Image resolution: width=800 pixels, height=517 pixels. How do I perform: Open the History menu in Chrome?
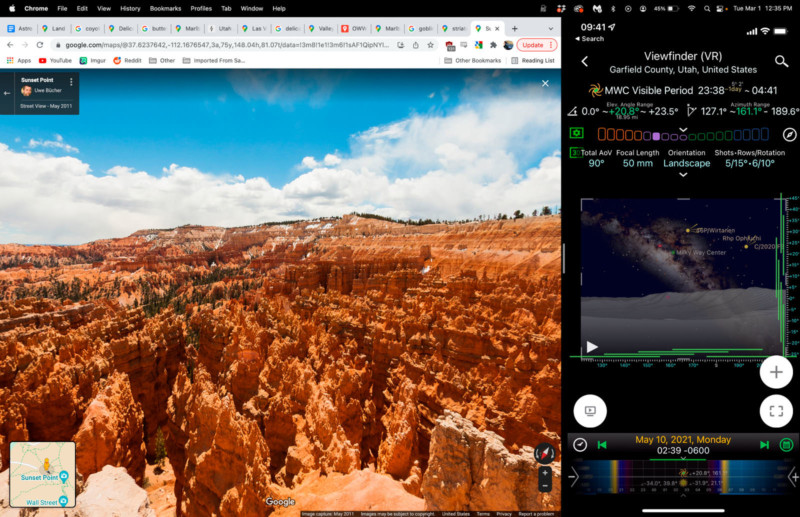(130, 8)
